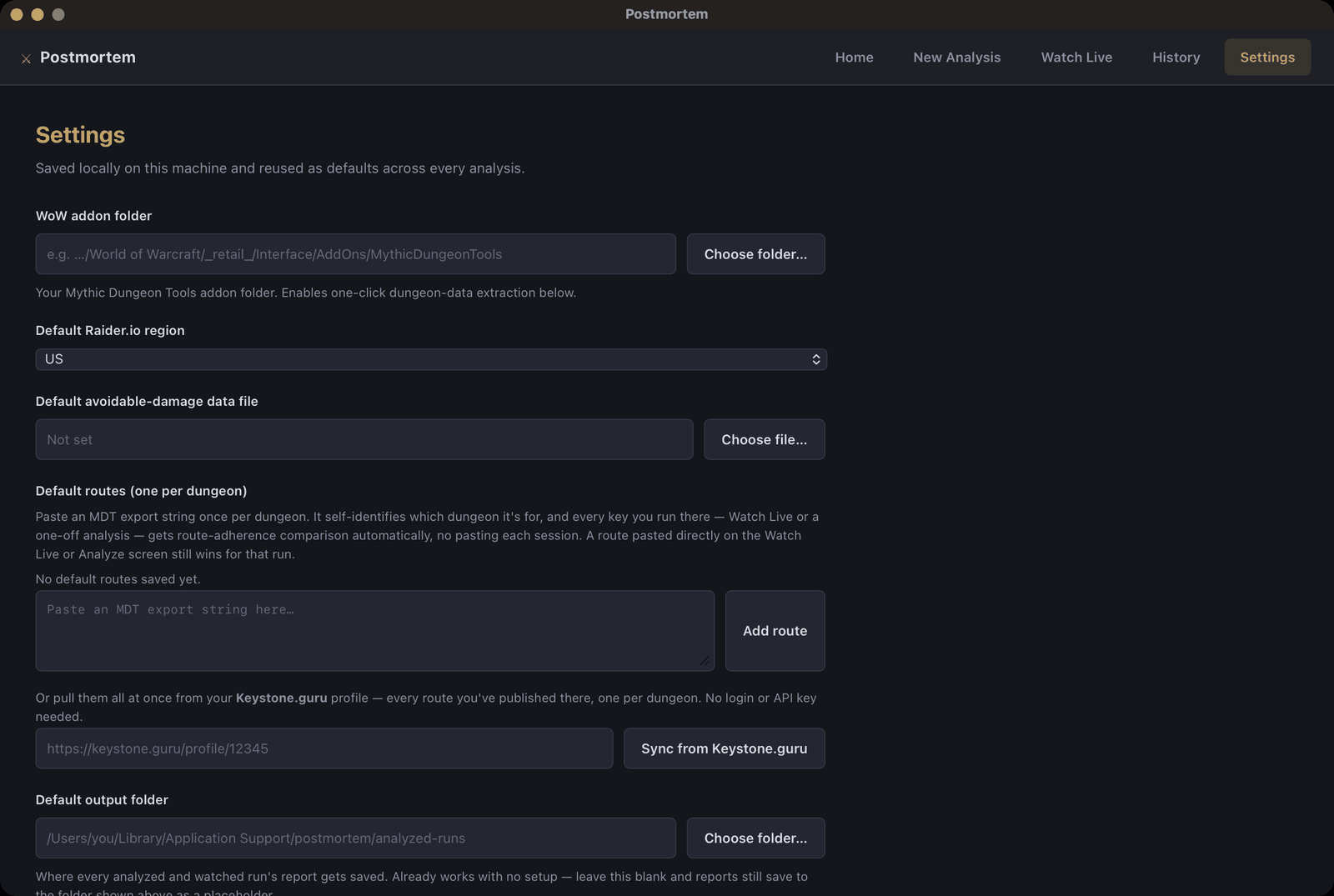Click the WoW addon folder path field
1334x896 pixels.
point(355,254)
